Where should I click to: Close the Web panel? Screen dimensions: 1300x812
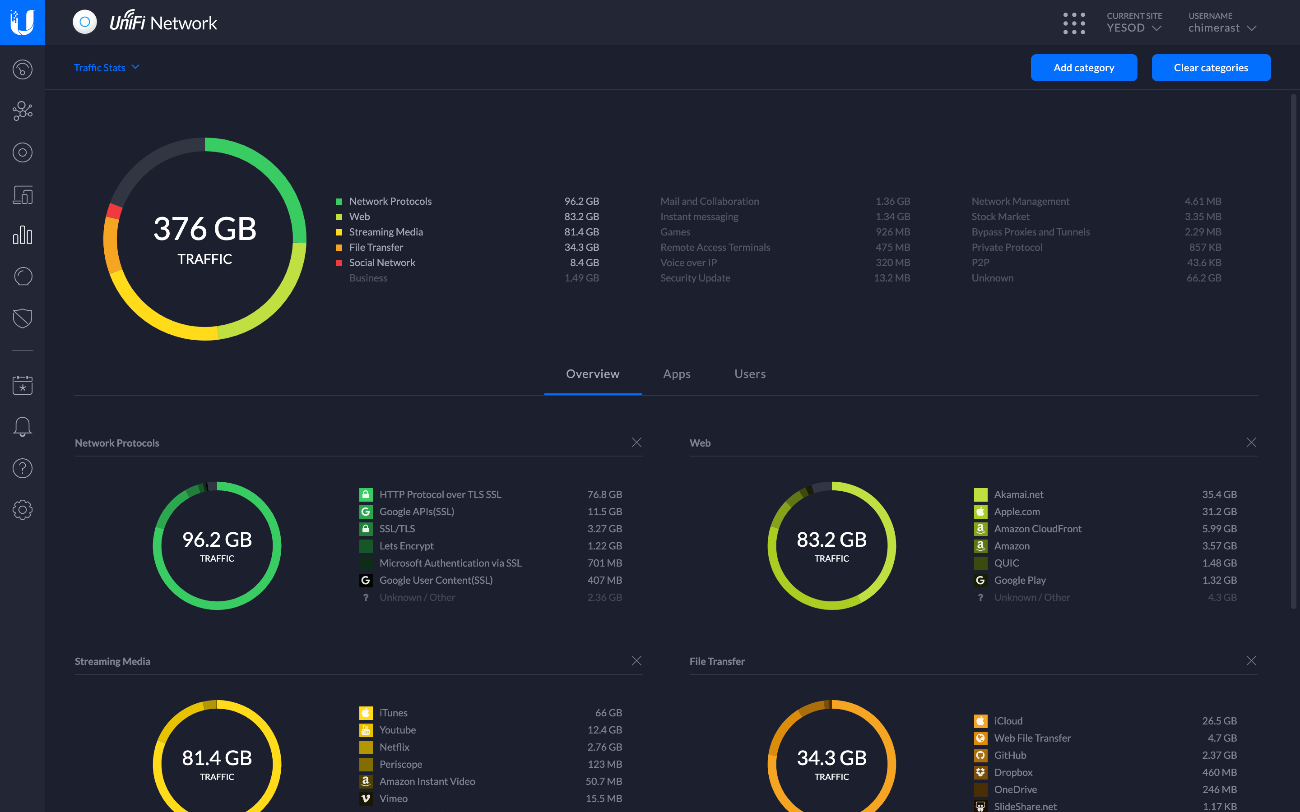pyautogui.click(x=1251, y=442)
